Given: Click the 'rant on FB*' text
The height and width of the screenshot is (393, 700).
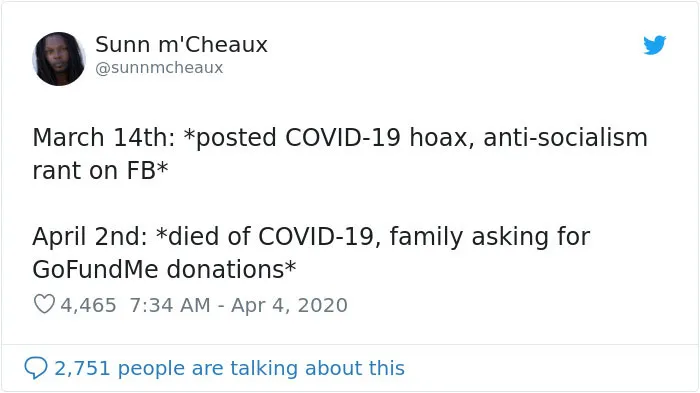Looking at the screenshot, I should click(x=100, y=170).
